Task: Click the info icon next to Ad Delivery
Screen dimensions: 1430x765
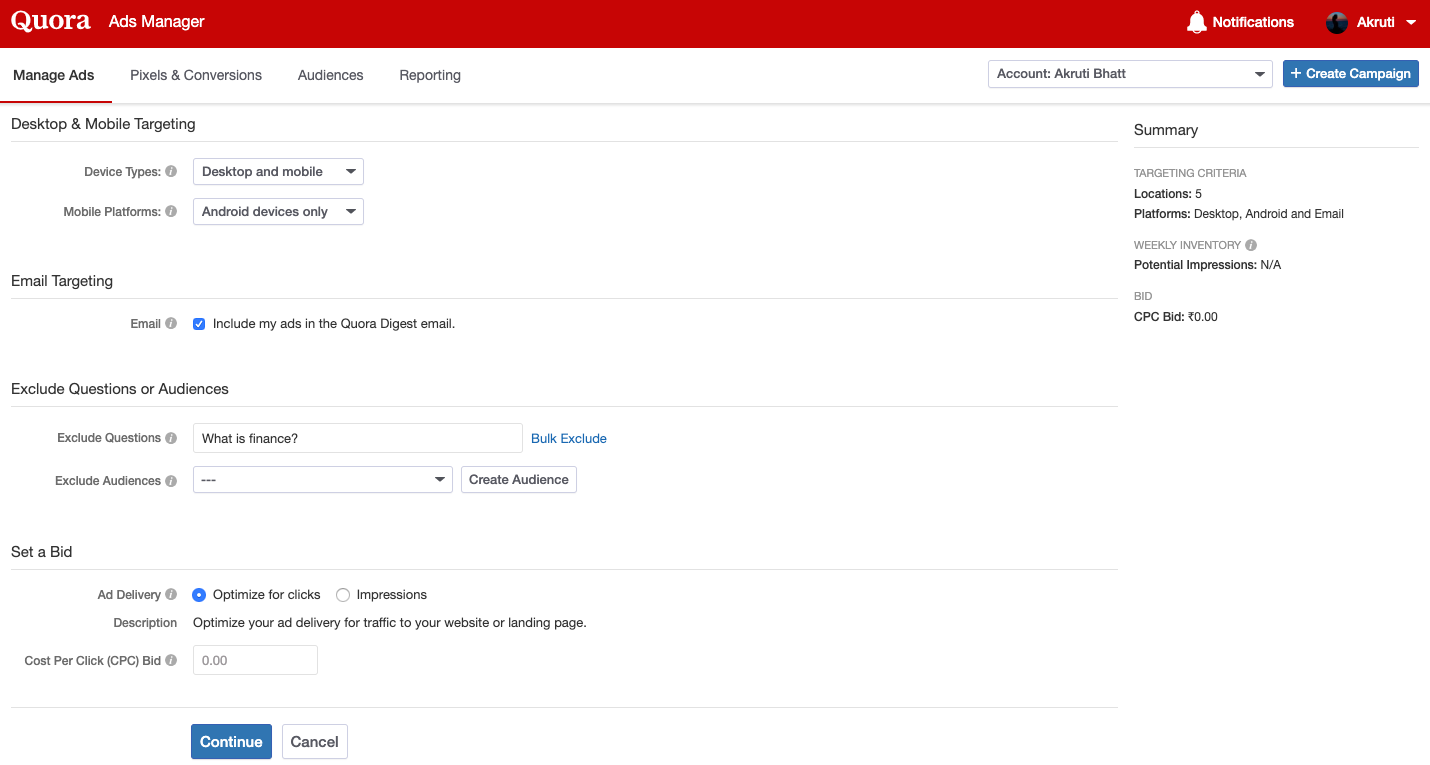Action: coord(171,595)
